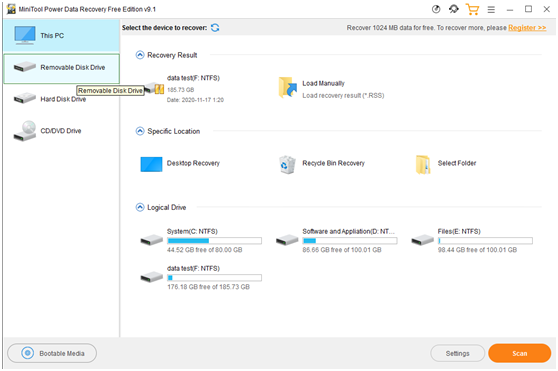Click the Removable Disk Drive icon
558x371 pixels.
pos(25,67)
